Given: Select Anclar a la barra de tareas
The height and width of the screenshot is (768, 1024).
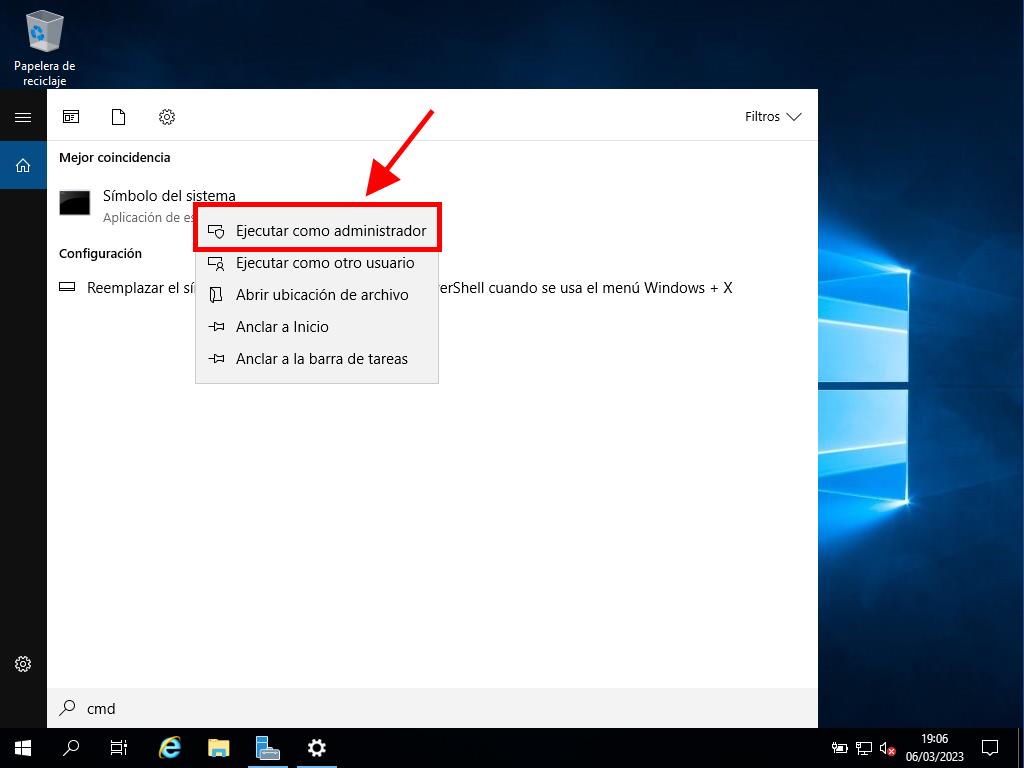Looking at the screenshot, I should coord(317,359).
